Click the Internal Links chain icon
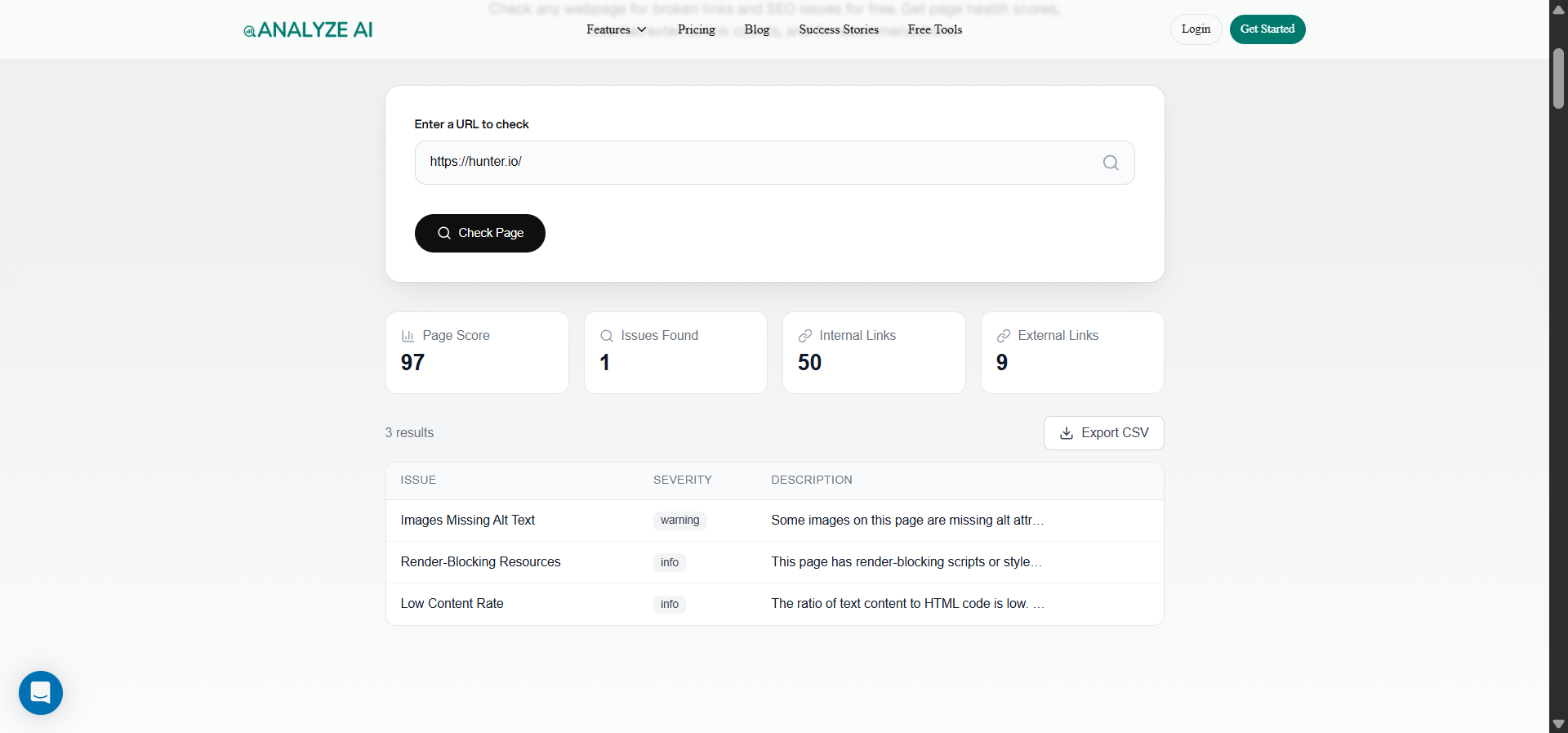Image resolution: width=1568 pixels, height=733 pixels. tap(805, 336)
